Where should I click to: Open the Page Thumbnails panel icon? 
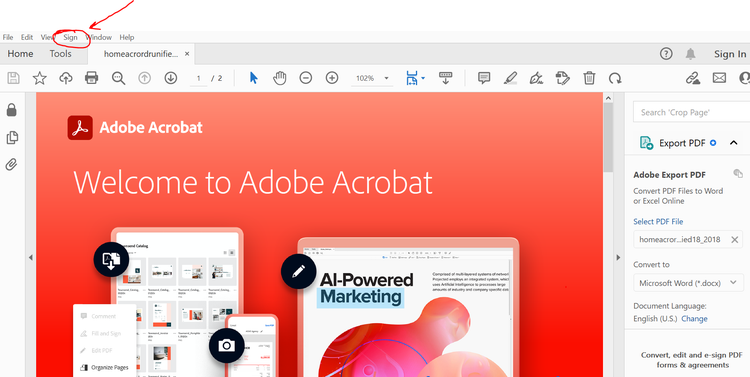pyautogui.click(x=12, y=138)
